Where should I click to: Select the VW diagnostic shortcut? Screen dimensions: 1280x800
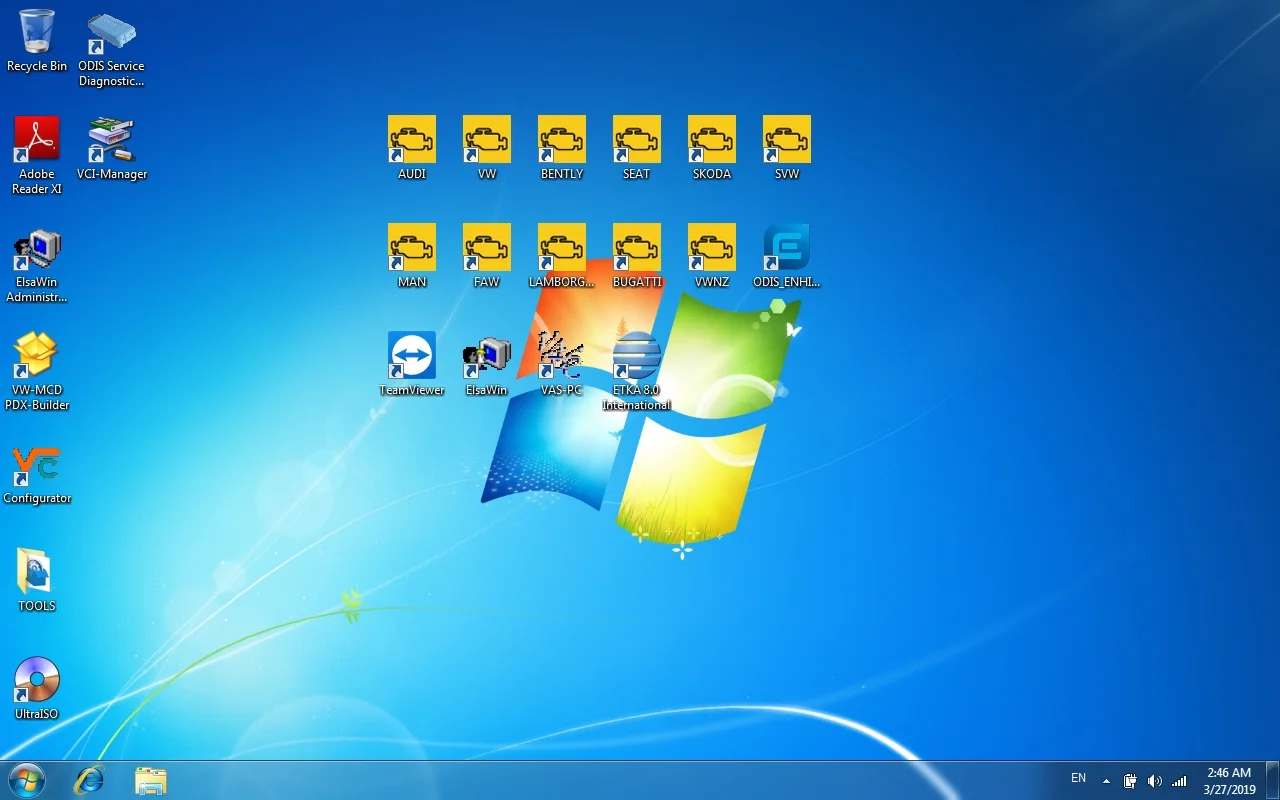[x=487, y=148]
